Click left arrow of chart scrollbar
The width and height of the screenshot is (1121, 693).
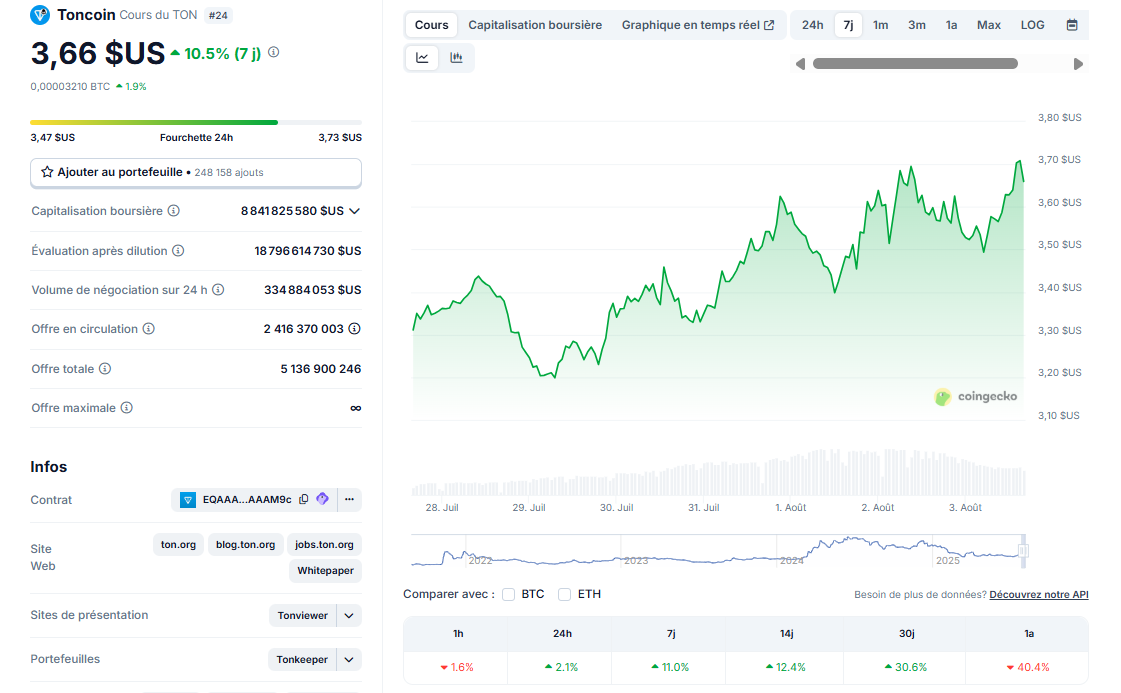pos(800,64)
